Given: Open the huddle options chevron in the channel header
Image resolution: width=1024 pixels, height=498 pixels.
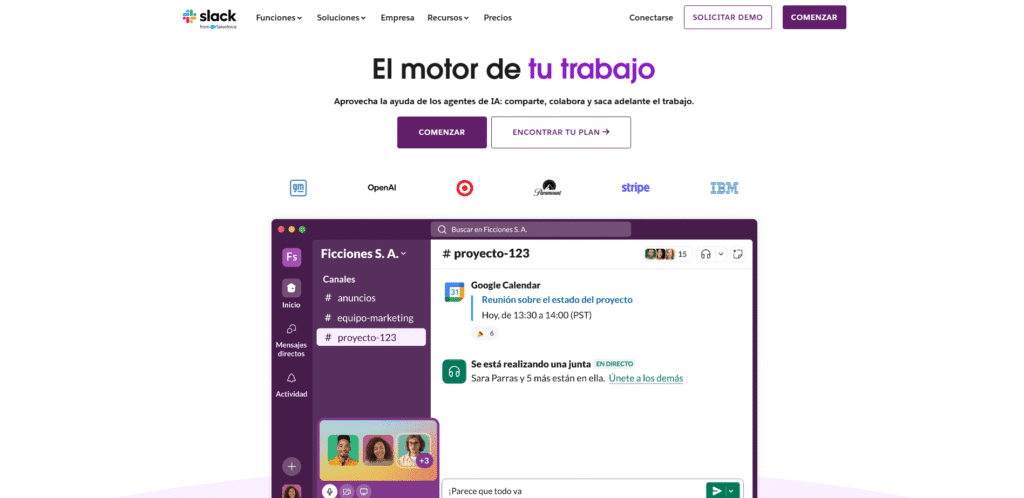Looking at the screenshot, I should point(721,254).
